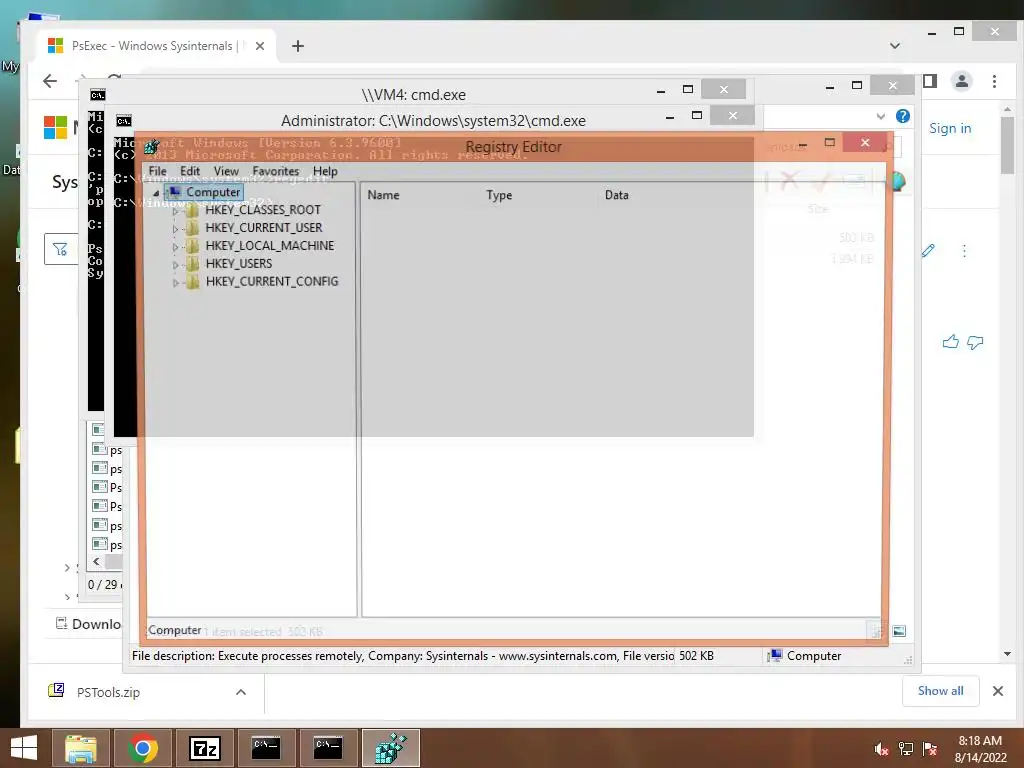Click page edit pencil icon
This screenshot has height=768, width=1024.
[x=928, y=251]
